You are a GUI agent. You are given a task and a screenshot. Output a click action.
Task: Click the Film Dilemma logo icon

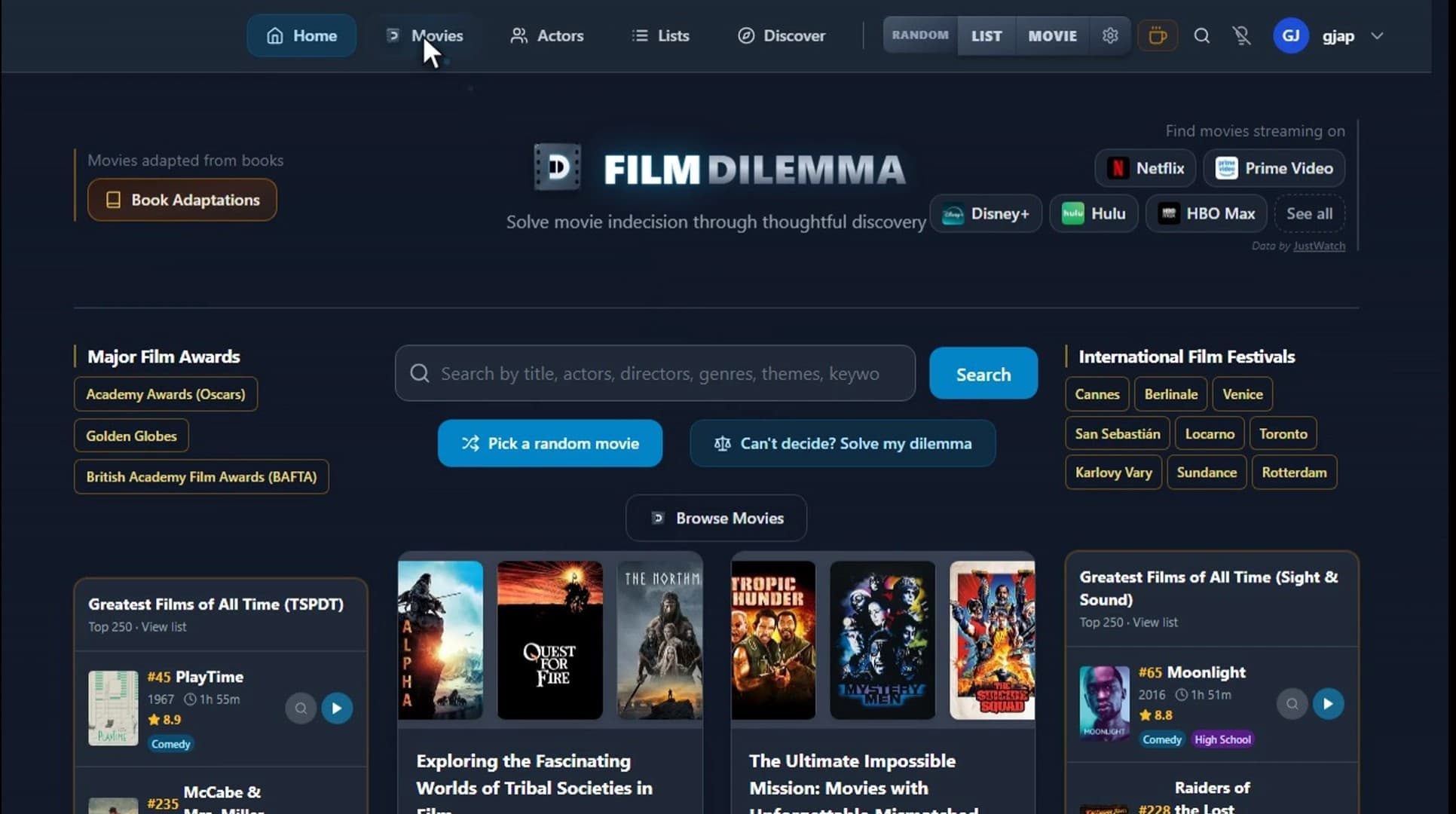pyautogui.click(x=557, y=167)
